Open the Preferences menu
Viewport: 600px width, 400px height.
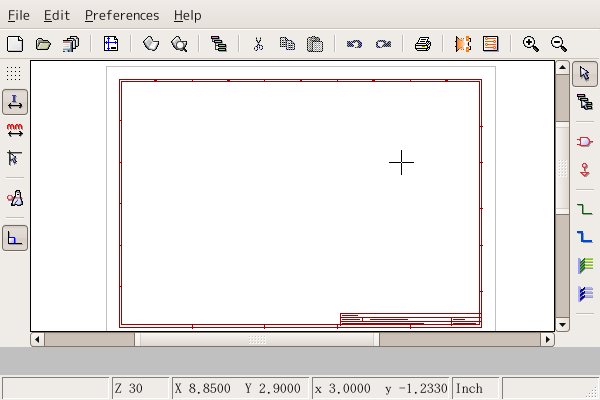[122, 15]
